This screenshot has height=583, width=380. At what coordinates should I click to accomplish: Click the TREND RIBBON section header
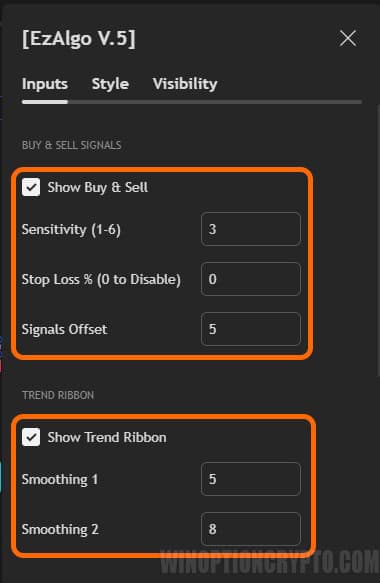pos(58,395)
